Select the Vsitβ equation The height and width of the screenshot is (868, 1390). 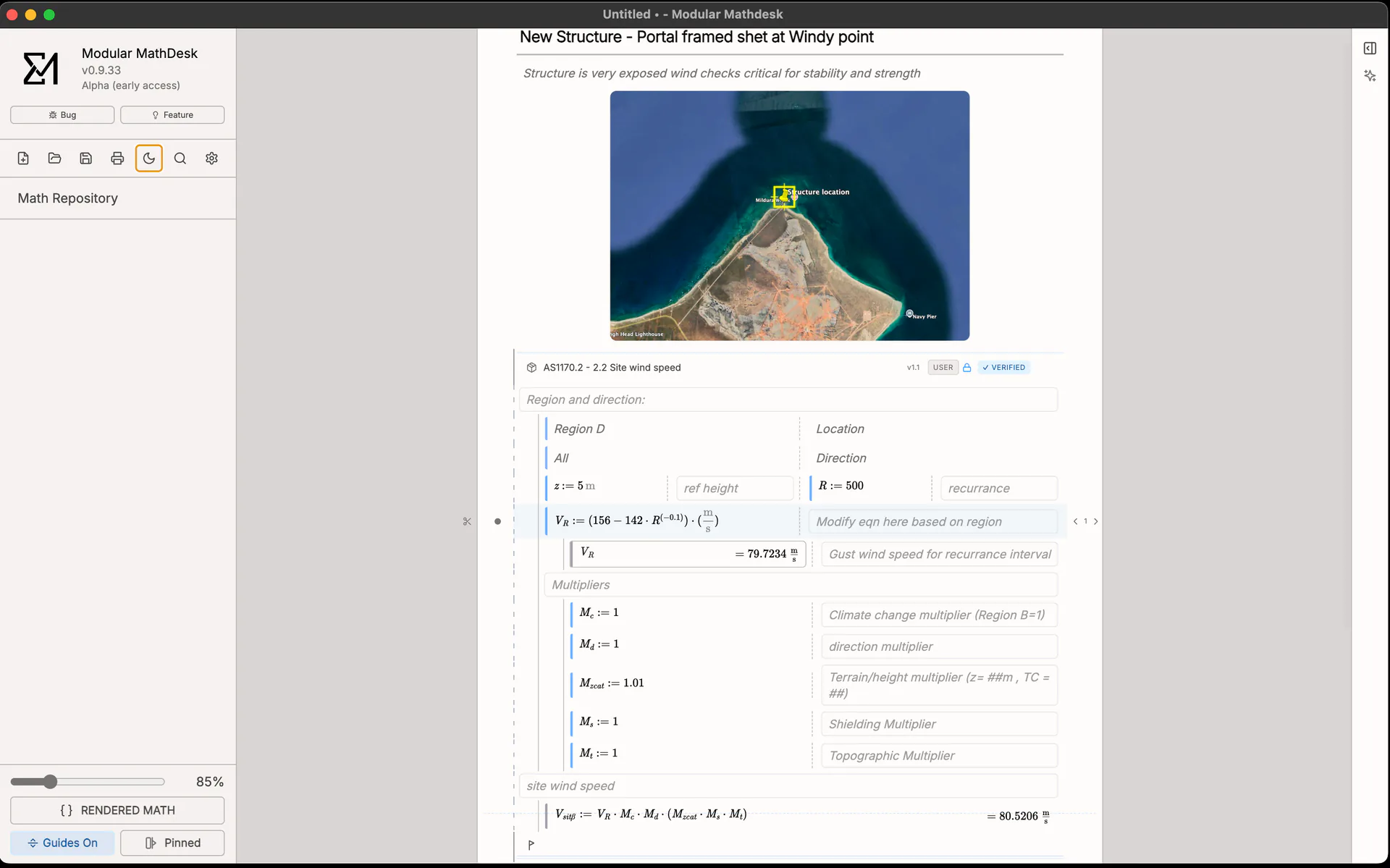pos(651,815)
